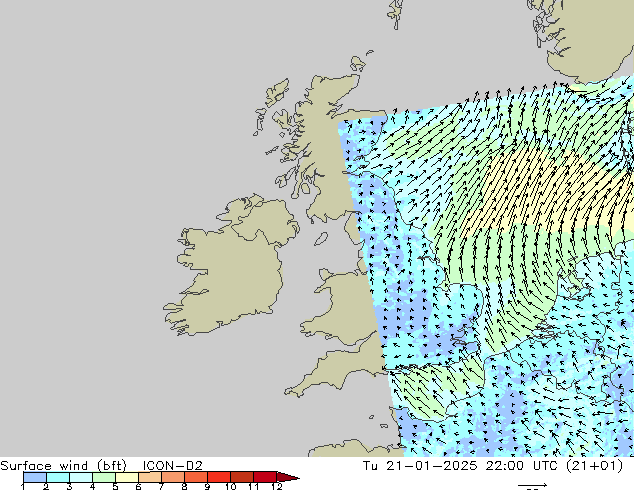Click the crimson 11–12 bft legend swatch

coord(265,477)
